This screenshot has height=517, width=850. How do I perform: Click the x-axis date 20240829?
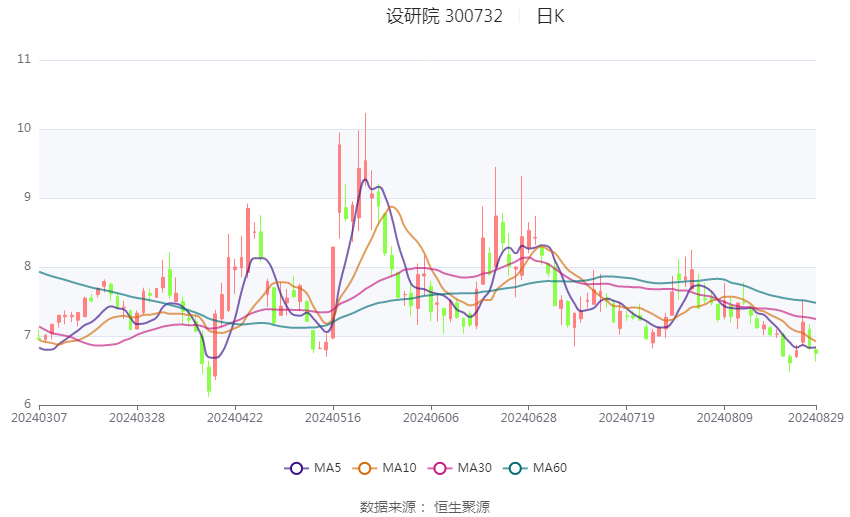tap(816, 418)
